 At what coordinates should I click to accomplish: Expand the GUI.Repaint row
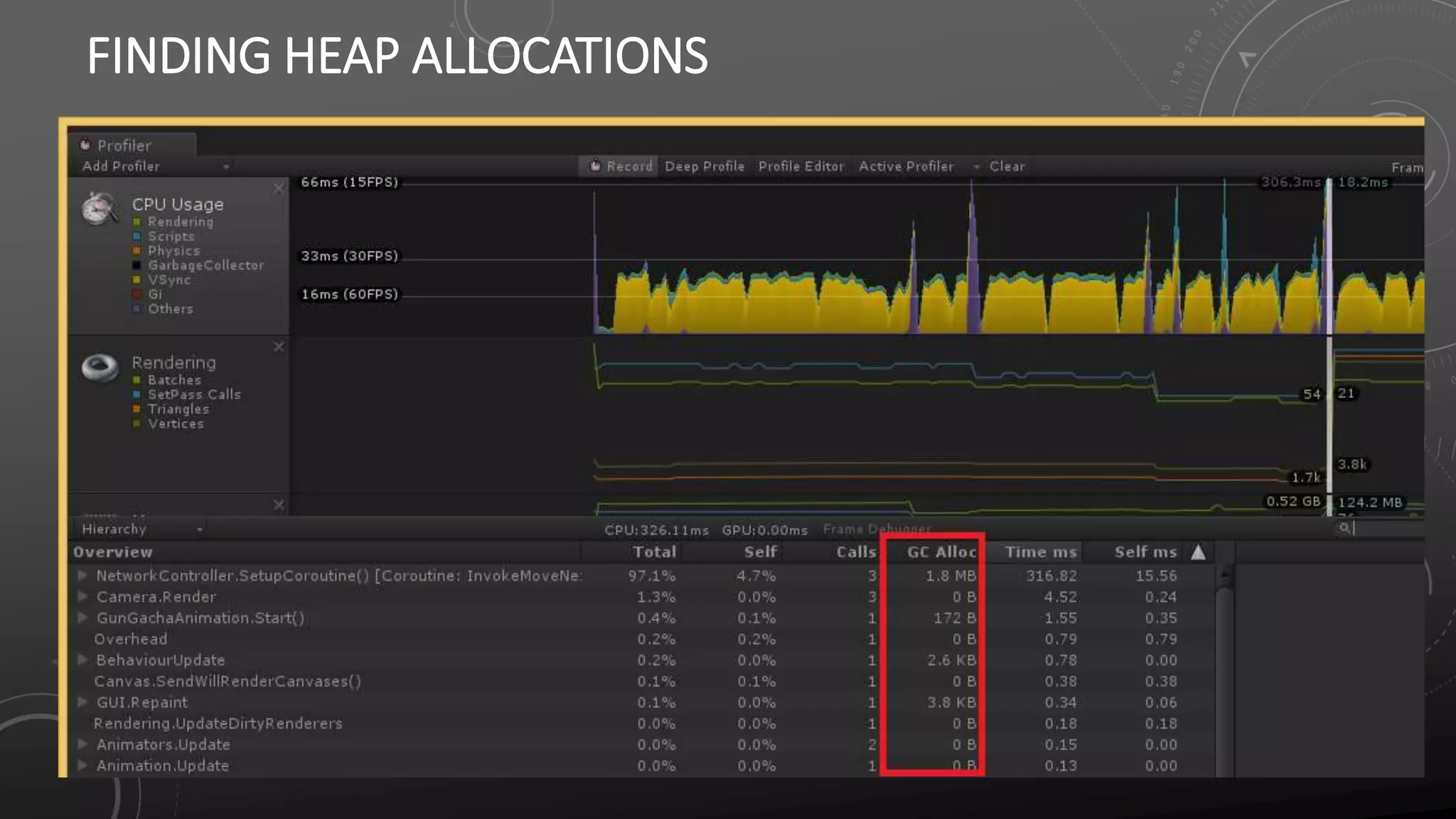pos(82,702)
